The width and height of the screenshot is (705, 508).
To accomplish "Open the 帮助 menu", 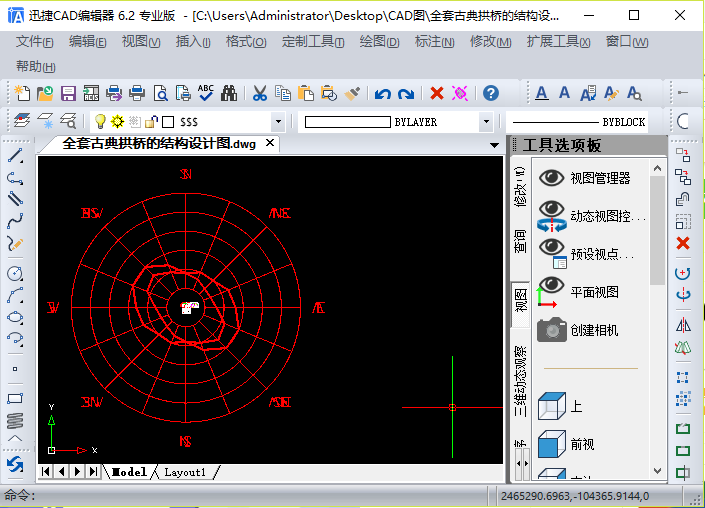I will [x=35, y=67].
